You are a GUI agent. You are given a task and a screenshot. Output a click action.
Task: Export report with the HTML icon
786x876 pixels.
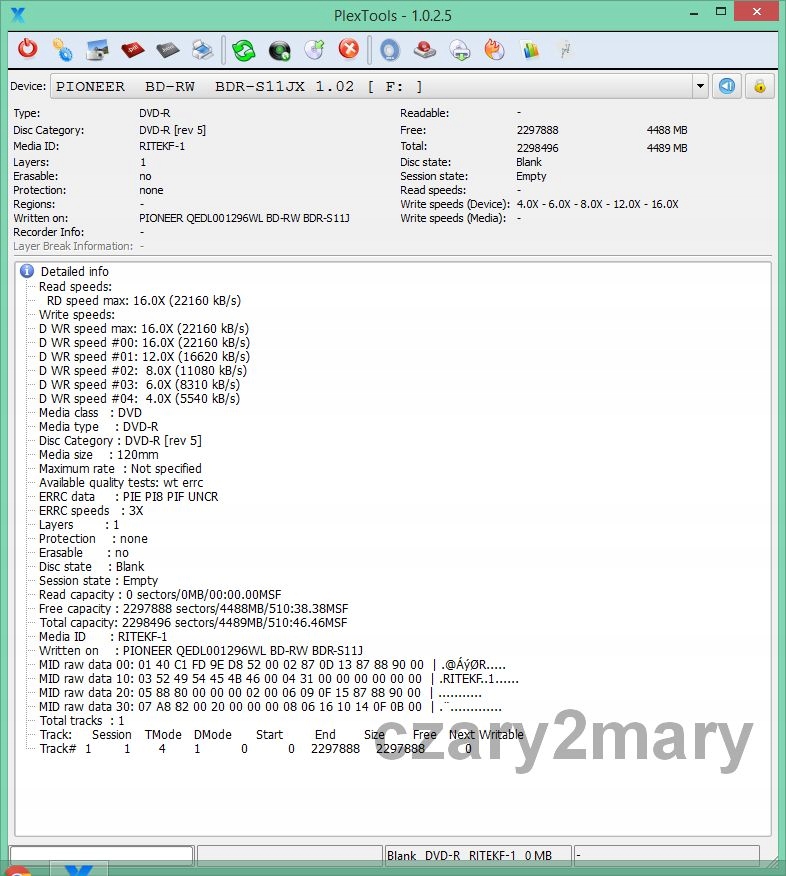click(x=168, y=49)
